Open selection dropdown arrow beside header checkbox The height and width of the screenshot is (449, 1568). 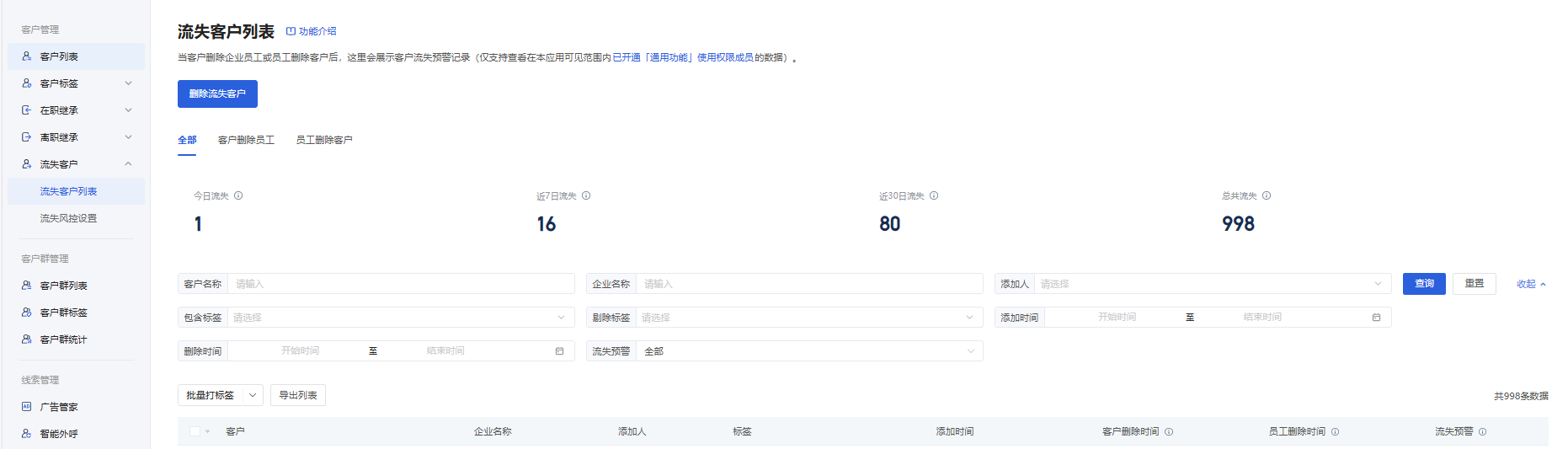pos(208,431)
